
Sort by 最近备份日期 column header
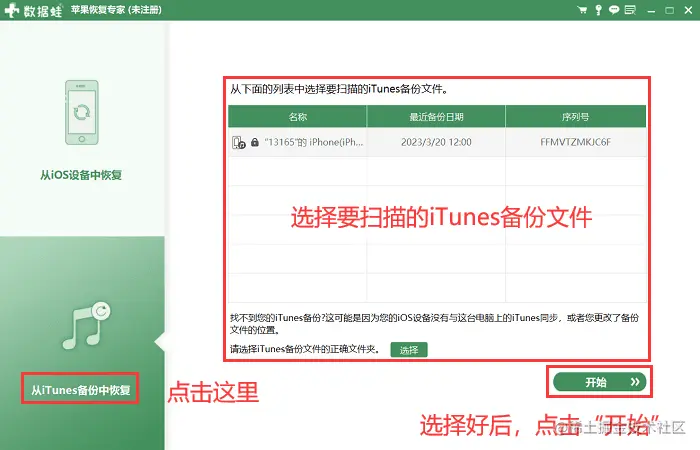coord(436,117)
